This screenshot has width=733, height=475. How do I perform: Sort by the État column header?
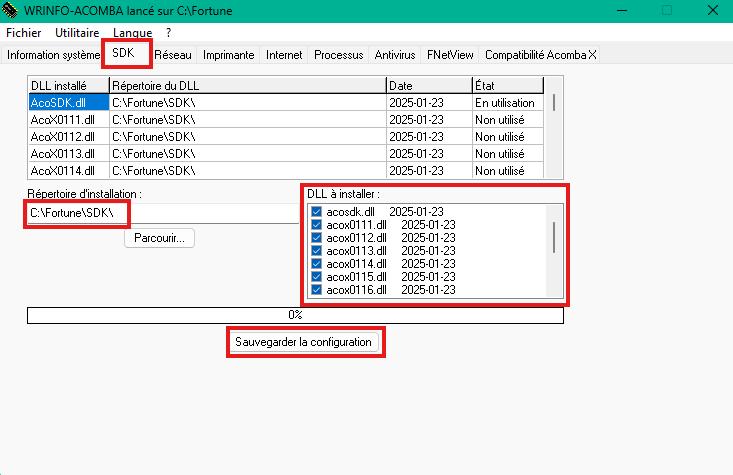tap(506, 85)
